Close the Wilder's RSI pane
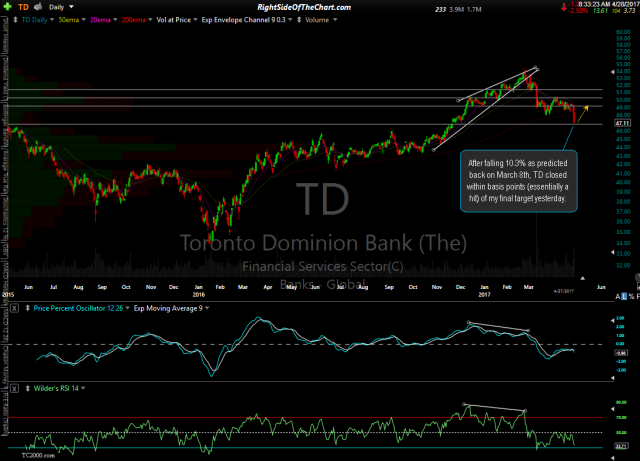Viewport: 640px width, 461px height. coord(14,388)
